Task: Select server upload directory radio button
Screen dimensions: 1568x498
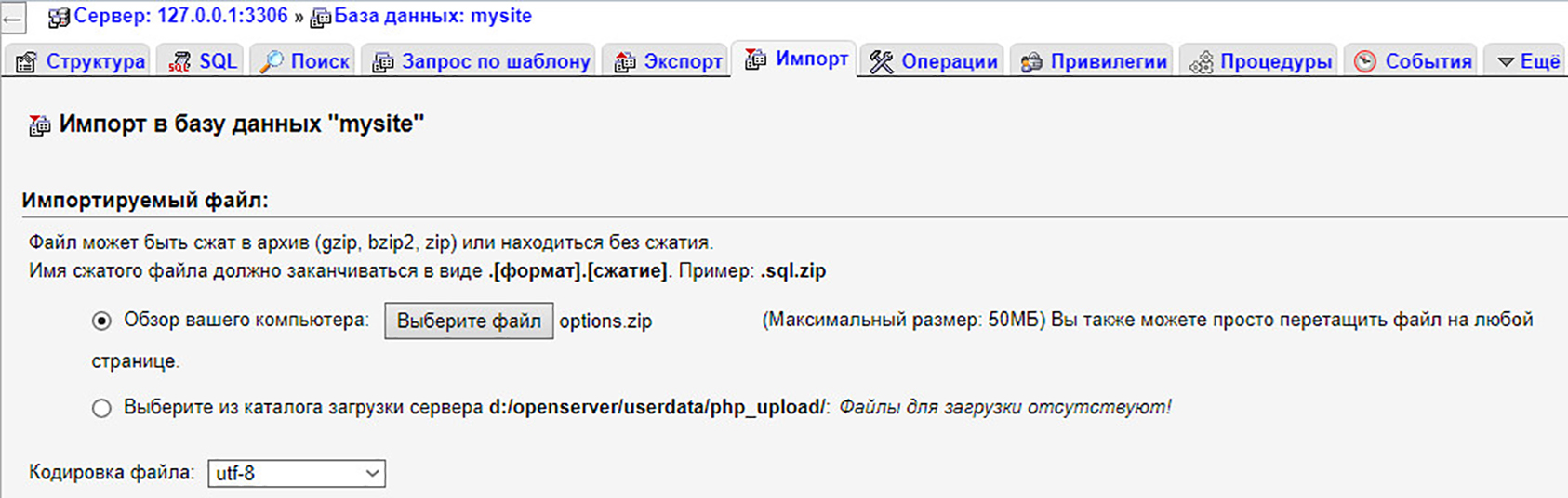Action: 101,408
